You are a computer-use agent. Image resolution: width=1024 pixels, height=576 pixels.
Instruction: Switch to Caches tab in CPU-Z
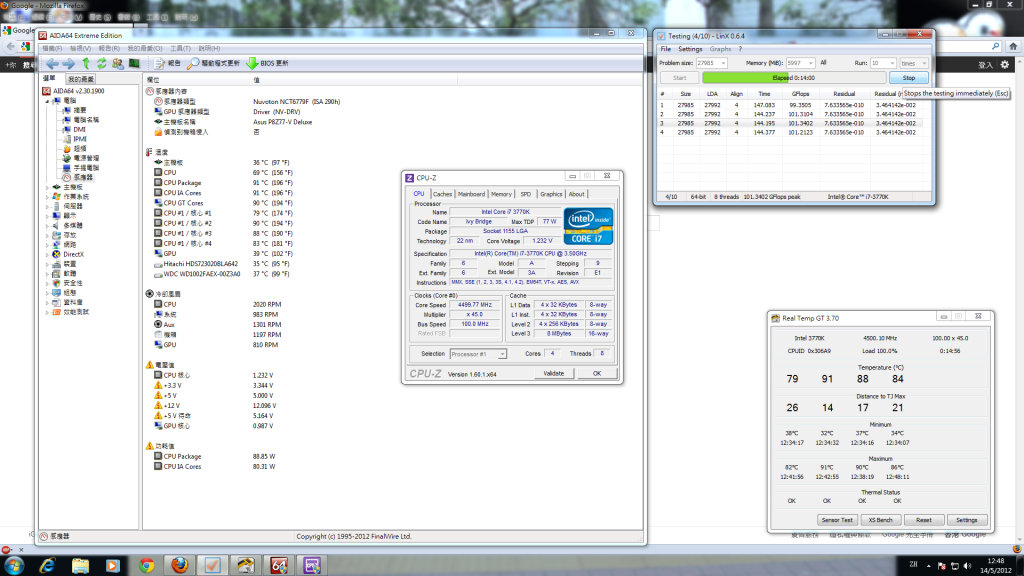pos(442,194)
